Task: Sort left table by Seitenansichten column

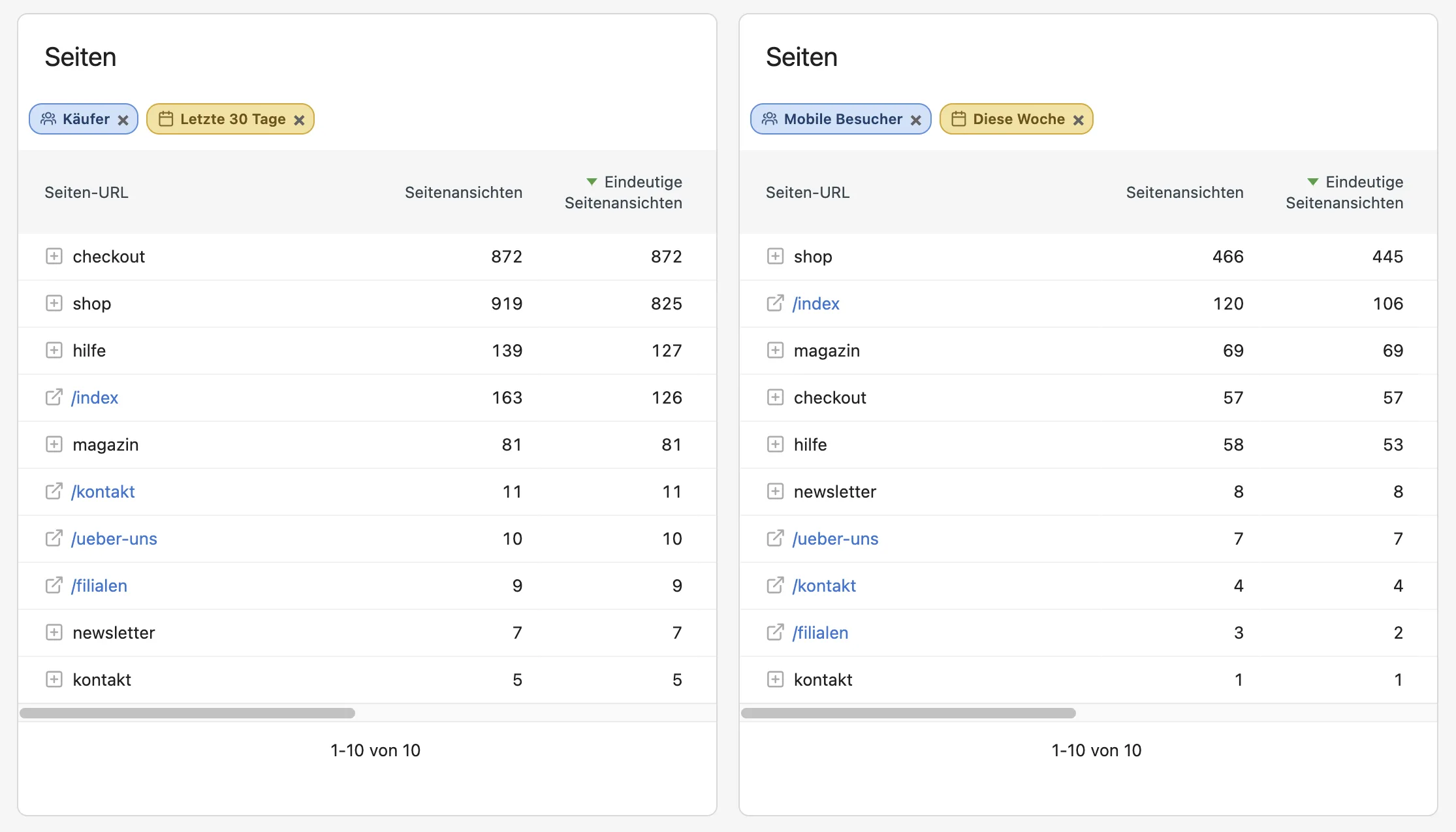Action: click(464, 193)
